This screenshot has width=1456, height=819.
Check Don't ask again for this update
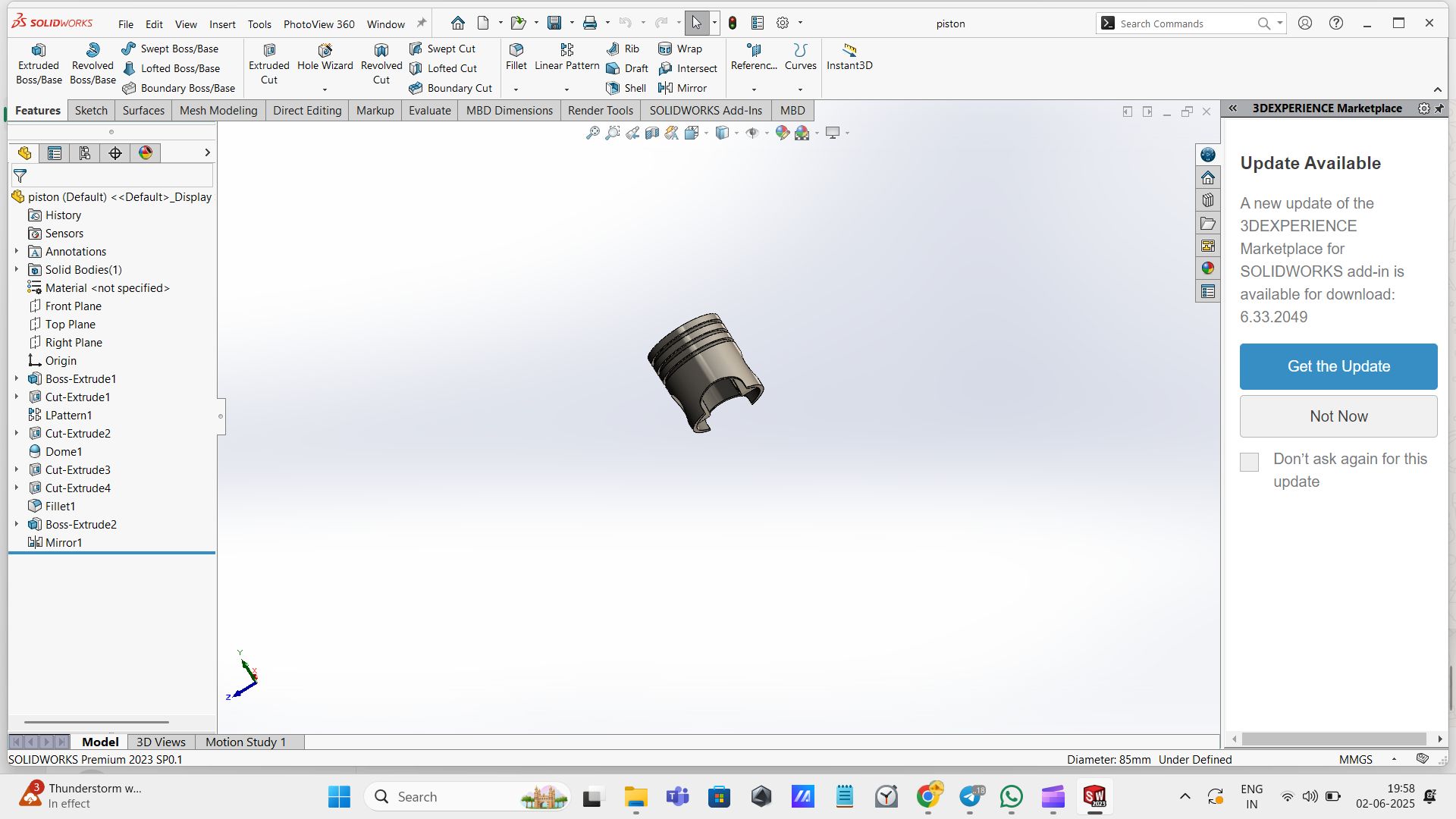click(1249, 462)
